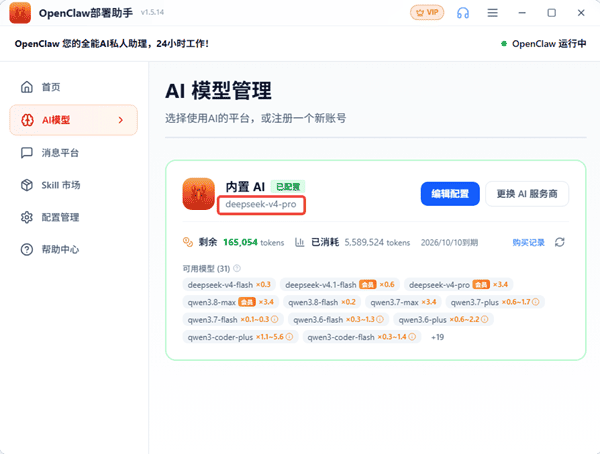This screenshot has height=454, width=600.
Task: Expand the +19 more models list
Action: (437, 337)
